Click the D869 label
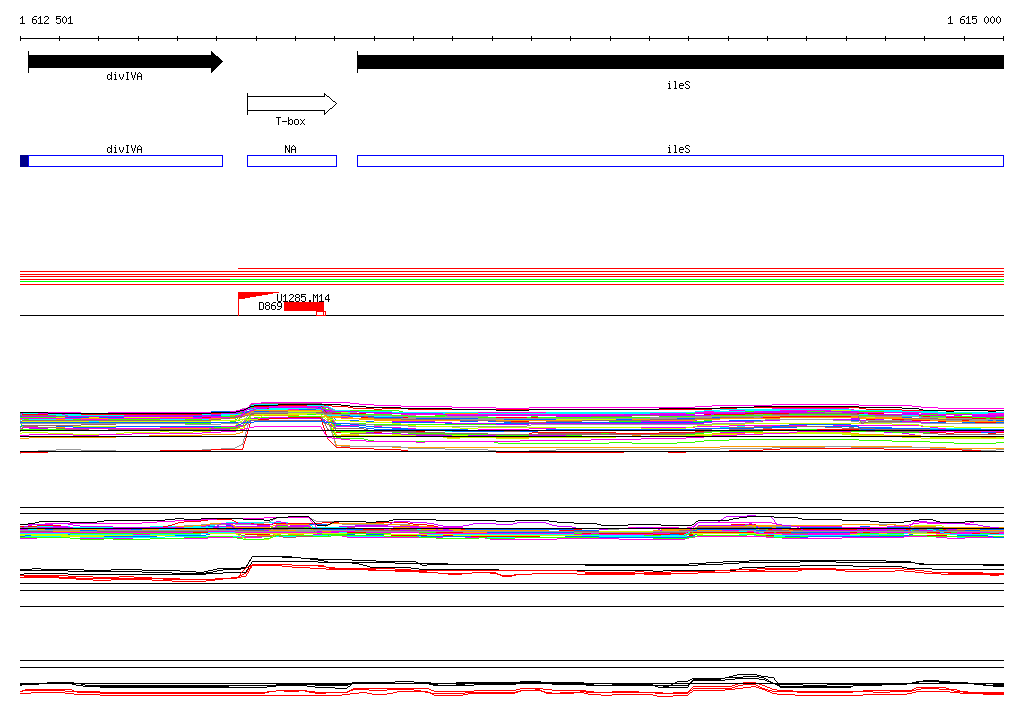 [x=270, y=306]
